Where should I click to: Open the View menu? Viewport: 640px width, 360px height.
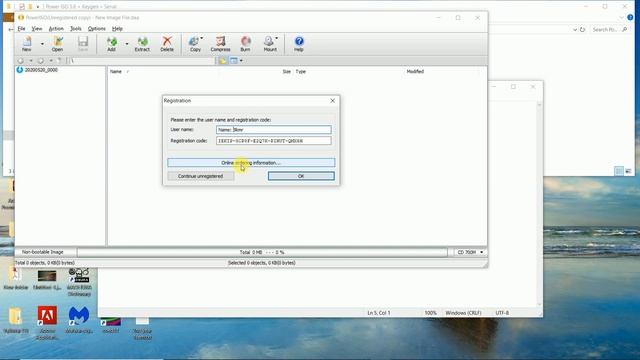click(37, 29)
